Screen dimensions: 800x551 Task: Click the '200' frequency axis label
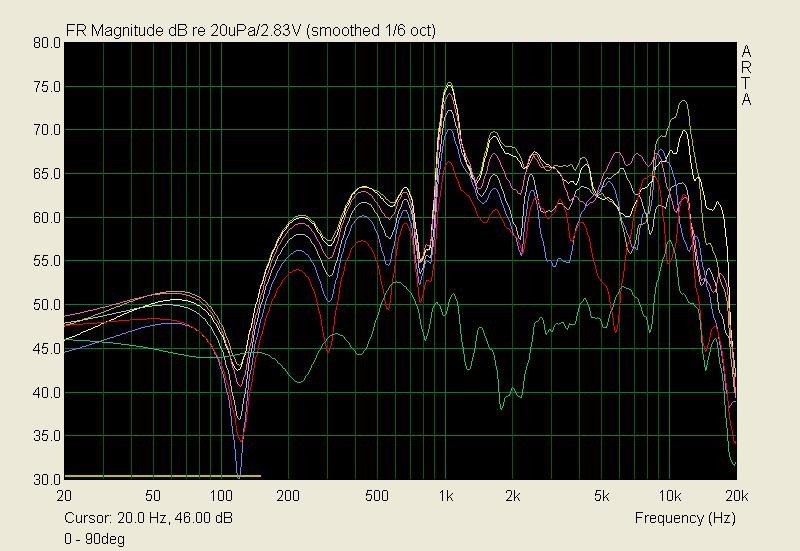click(288, 496)
